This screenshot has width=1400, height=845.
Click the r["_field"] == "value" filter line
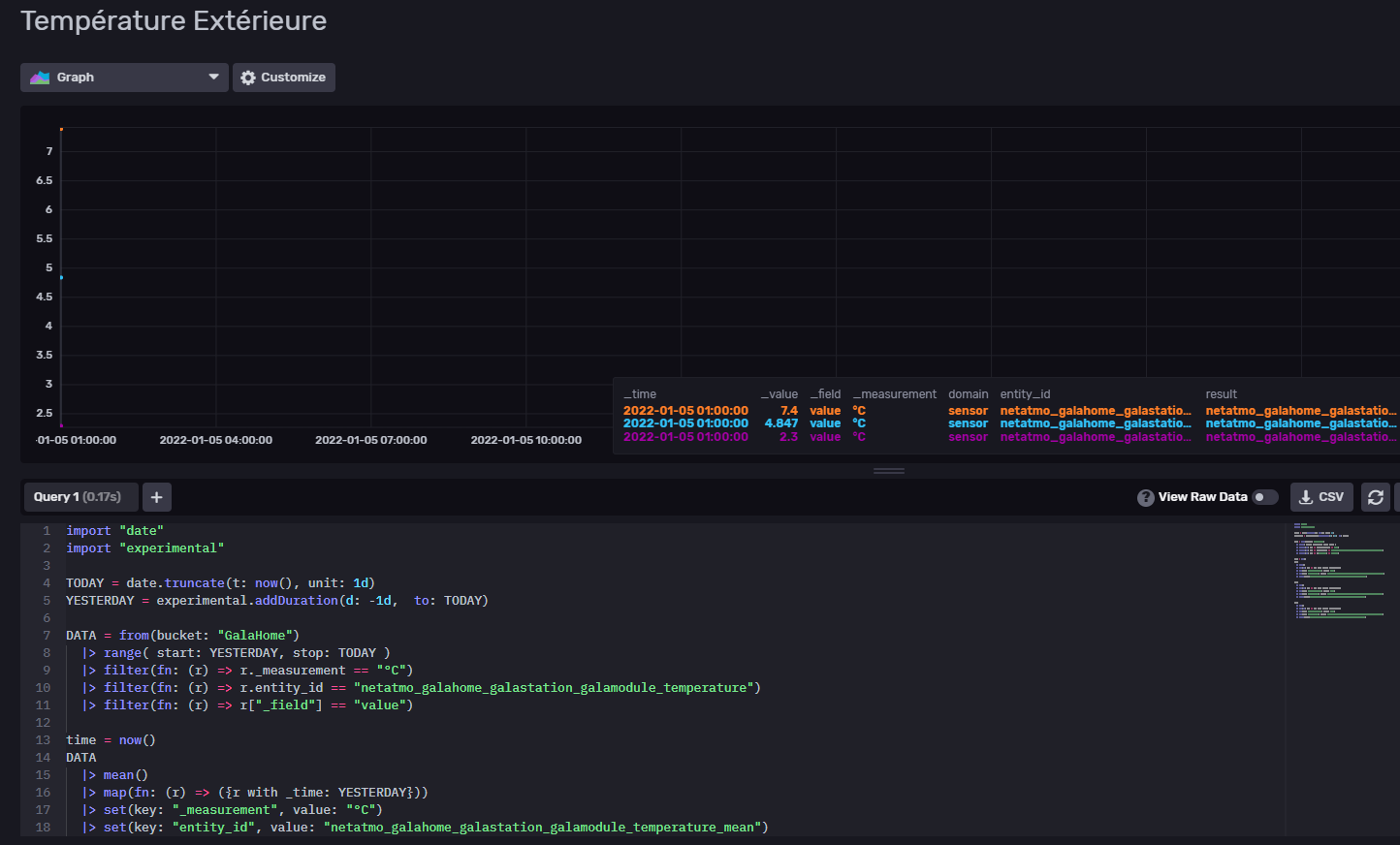[x=247, y=705]
